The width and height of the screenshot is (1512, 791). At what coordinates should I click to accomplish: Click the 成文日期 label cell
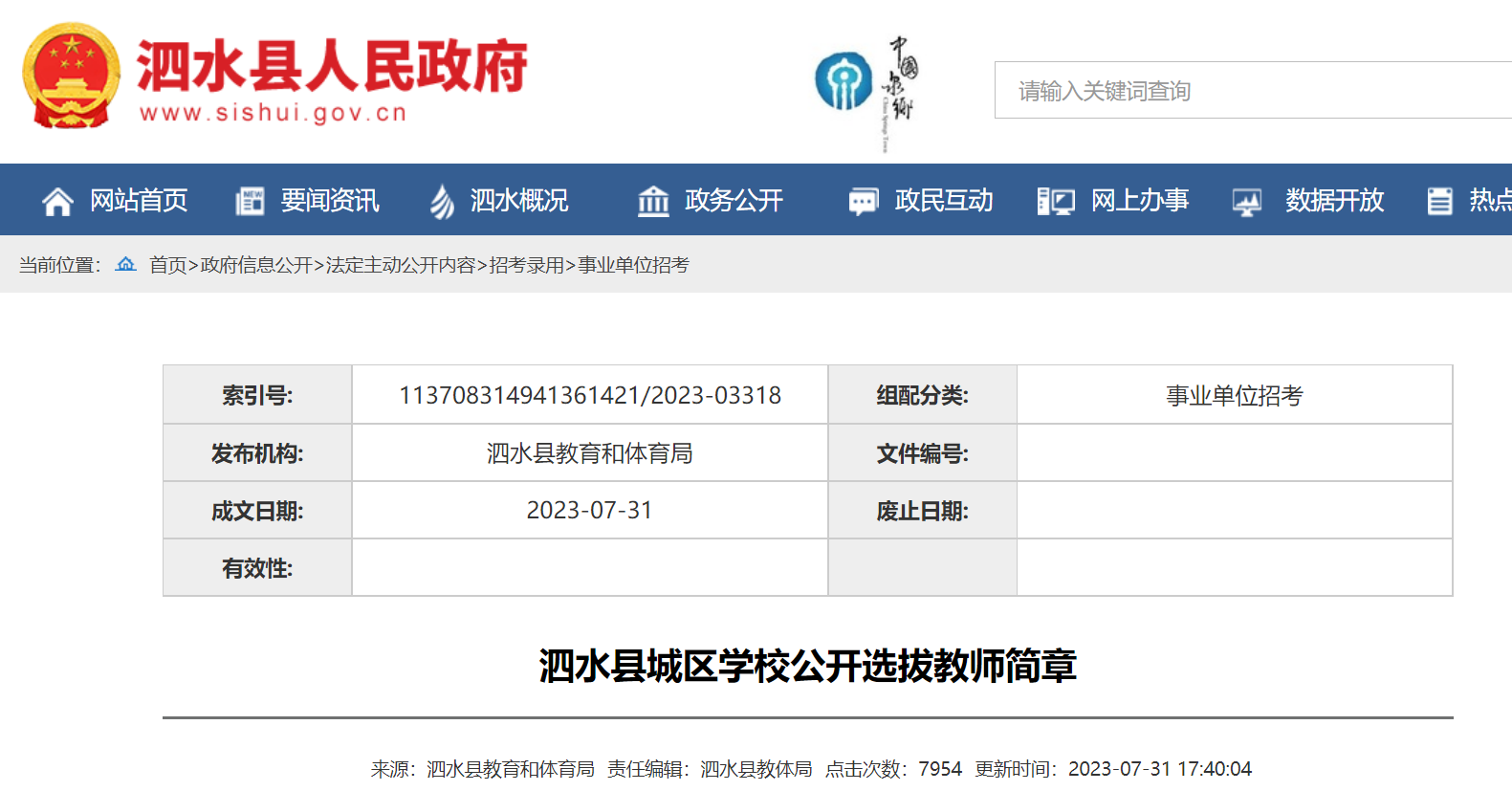click(257, 510)
